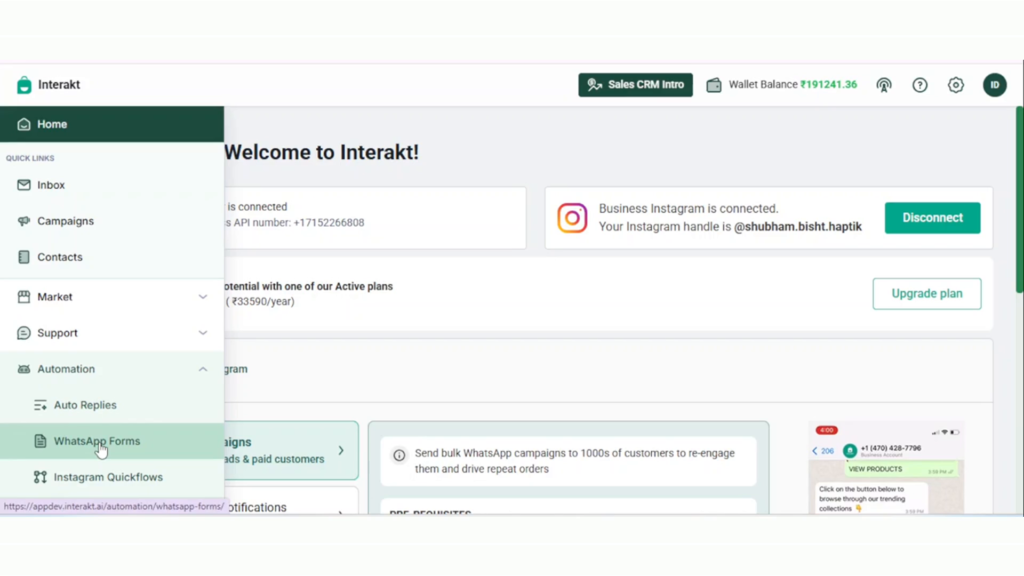The height and width of the screenshot is (576, 1024).
Task: Open the broadcast signal icon in header
Action: [884, 85]
